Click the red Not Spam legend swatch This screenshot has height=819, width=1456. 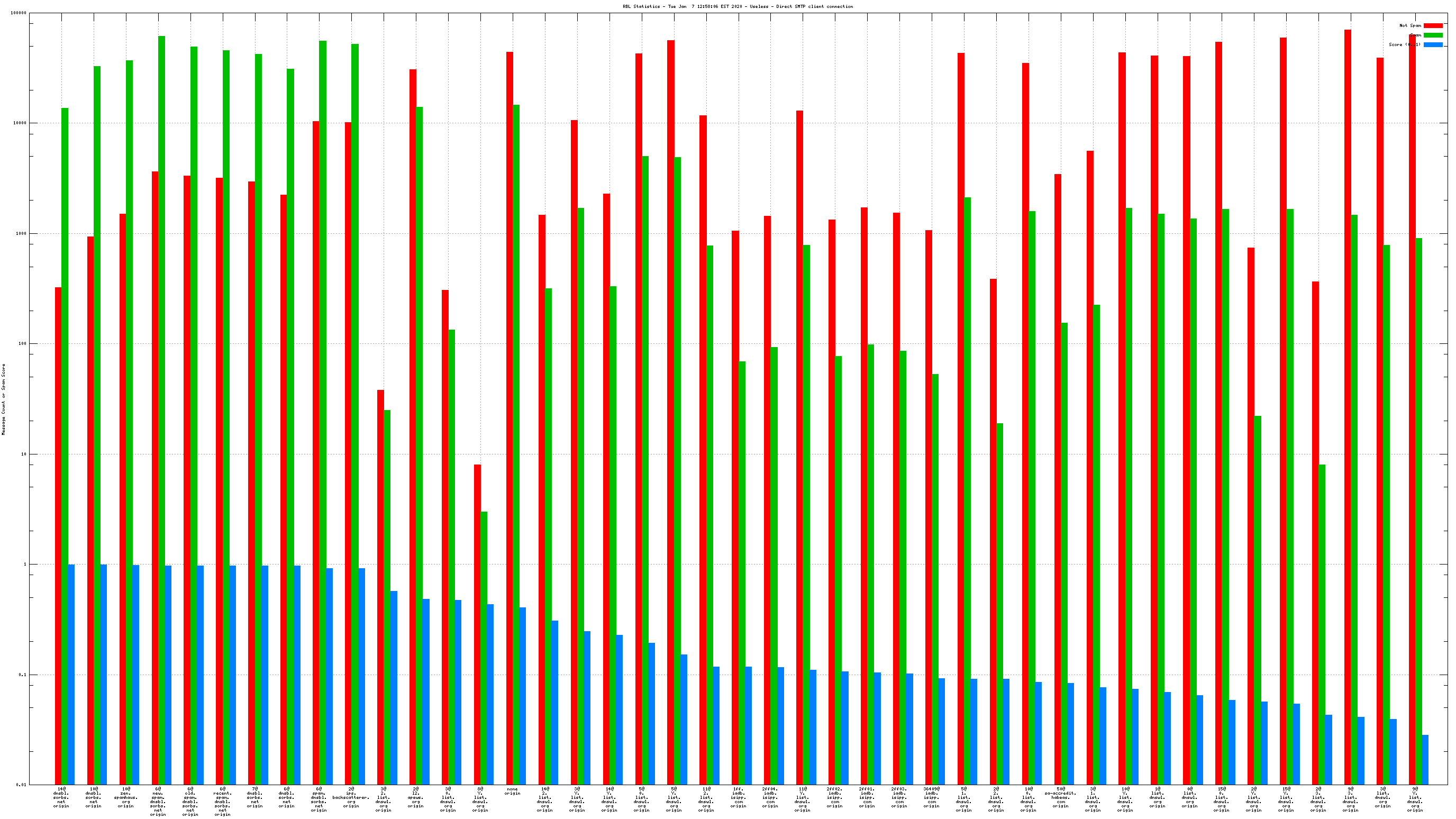1432,25
